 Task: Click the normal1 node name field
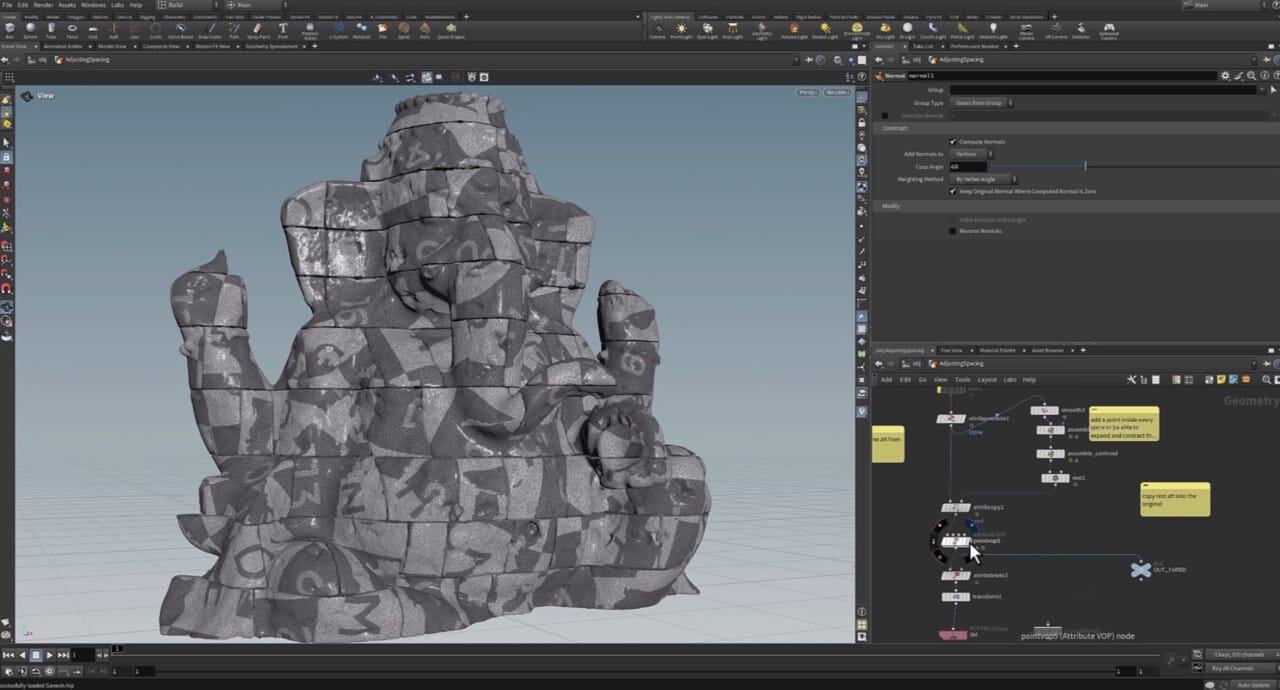(1060, 76)
